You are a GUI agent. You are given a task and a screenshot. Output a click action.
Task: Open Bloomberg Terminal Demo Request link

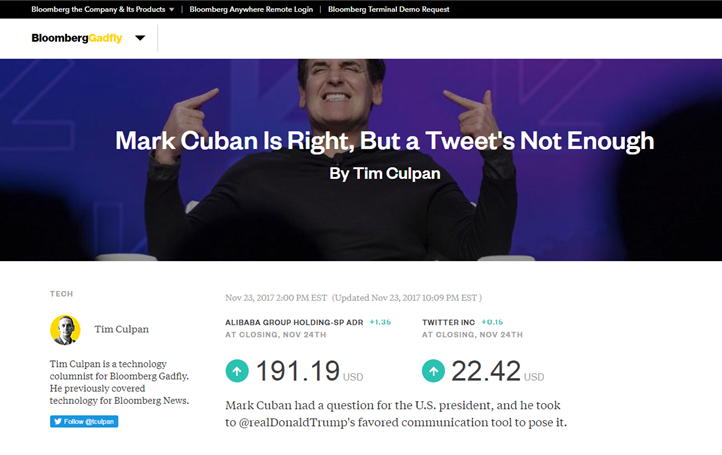click(388, 9)
